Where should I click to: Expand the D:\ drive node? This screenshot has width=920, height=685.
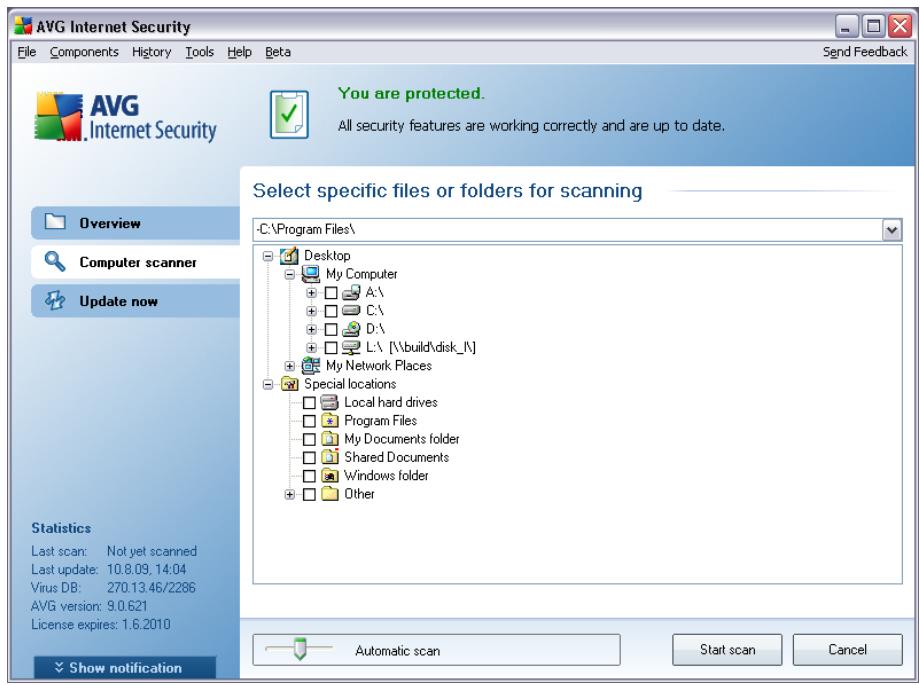click(312, 329)
